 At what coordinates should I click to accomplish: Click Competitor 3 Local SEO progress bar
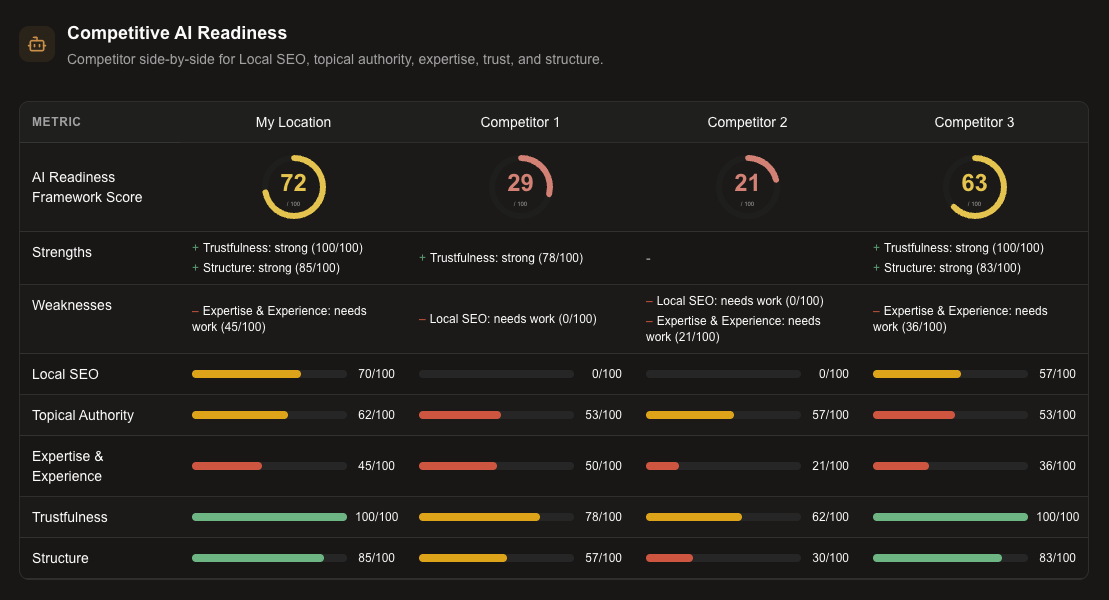click(x=951, y=374)
